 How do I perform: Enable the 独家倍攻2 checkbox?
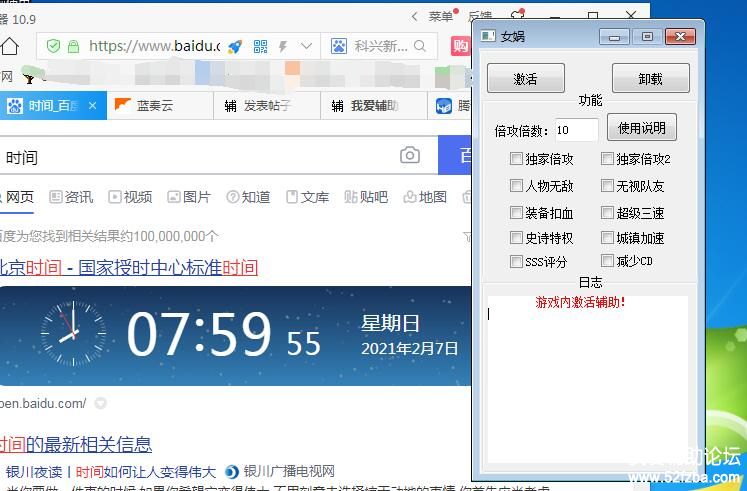(x=607, y=158)
